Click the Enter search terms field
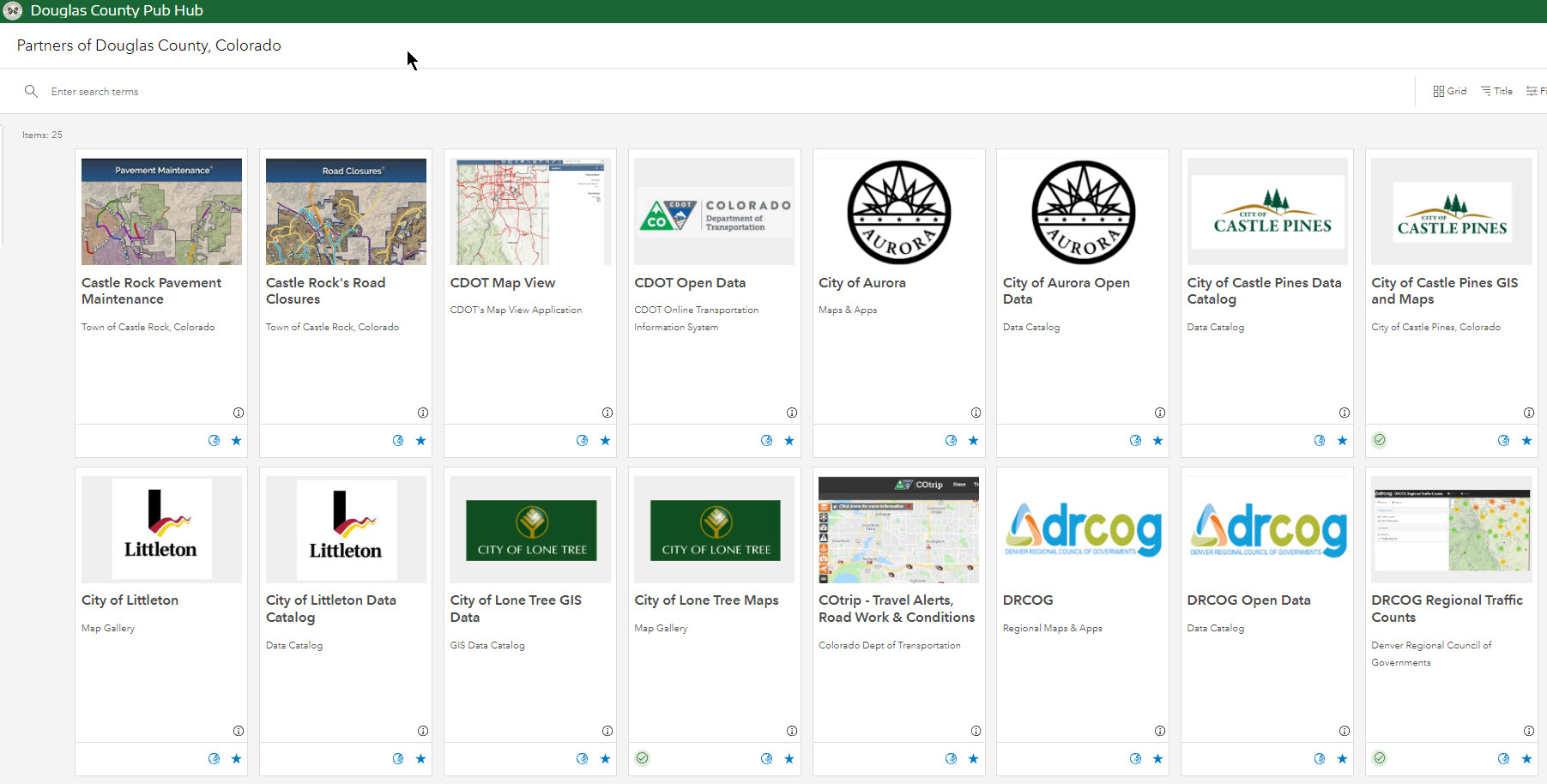The image size is (1547, 784). 343,92
